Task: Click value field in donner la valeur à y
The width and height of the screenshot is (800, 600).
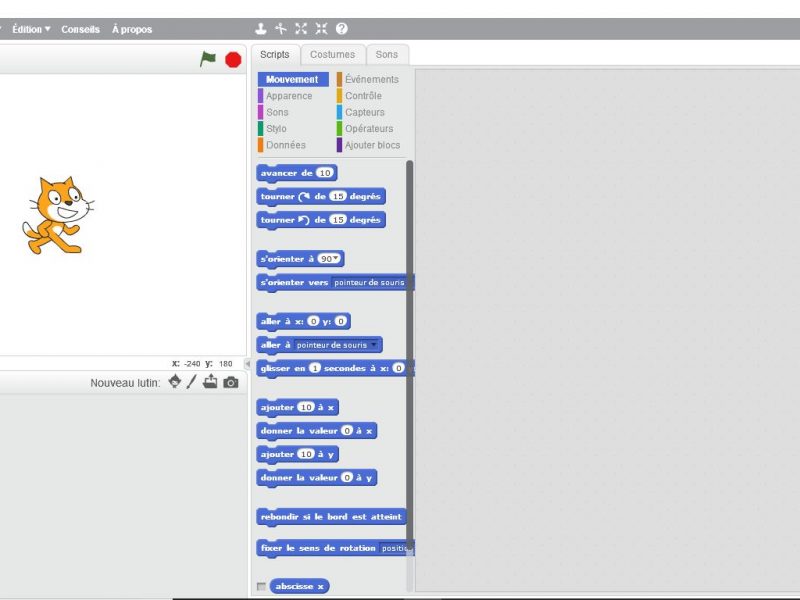Action: click(347, 478)
